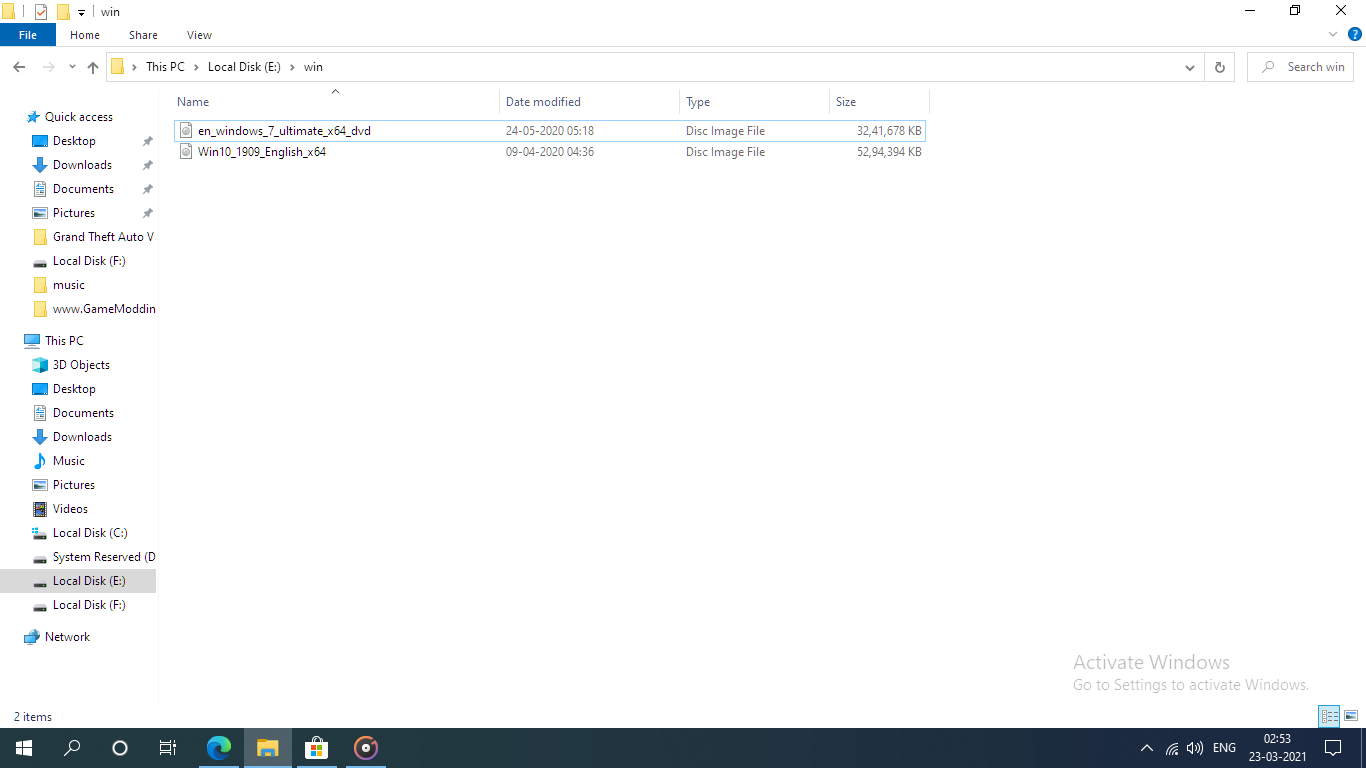Open pinned Desktop under Quick access
The height and width of the screenshot is (768, 1366).
point(74,141)
